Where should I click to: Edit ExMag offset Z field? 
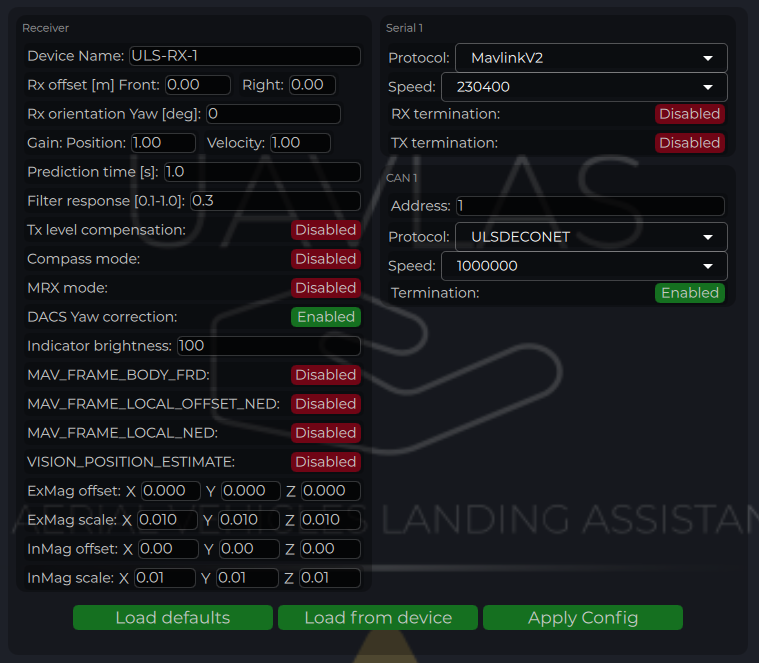pyautogui.click(x=331, y=491)
